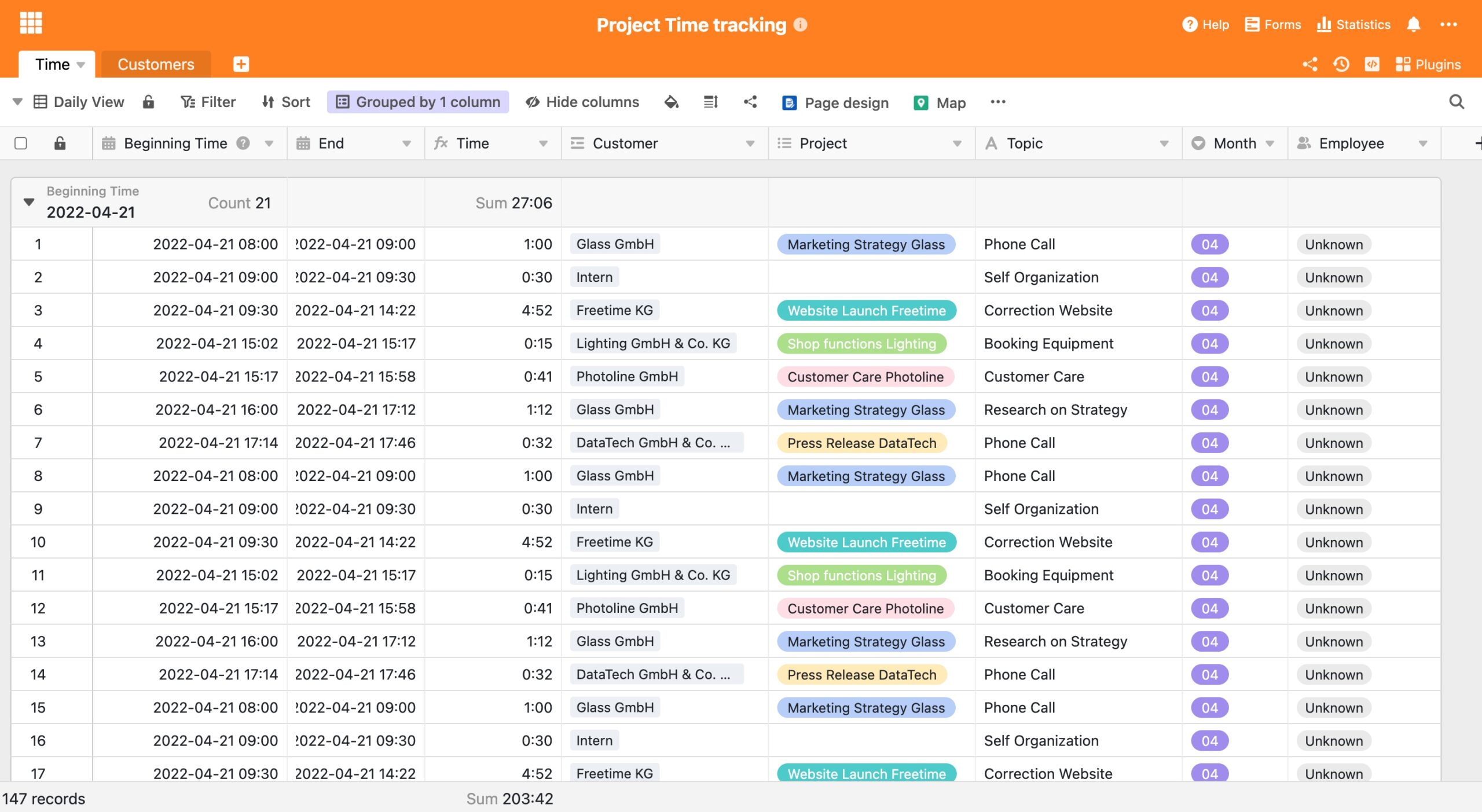
Task: Click the notification bell icon
Action: pyautogui.click(x=1413, y=24)
